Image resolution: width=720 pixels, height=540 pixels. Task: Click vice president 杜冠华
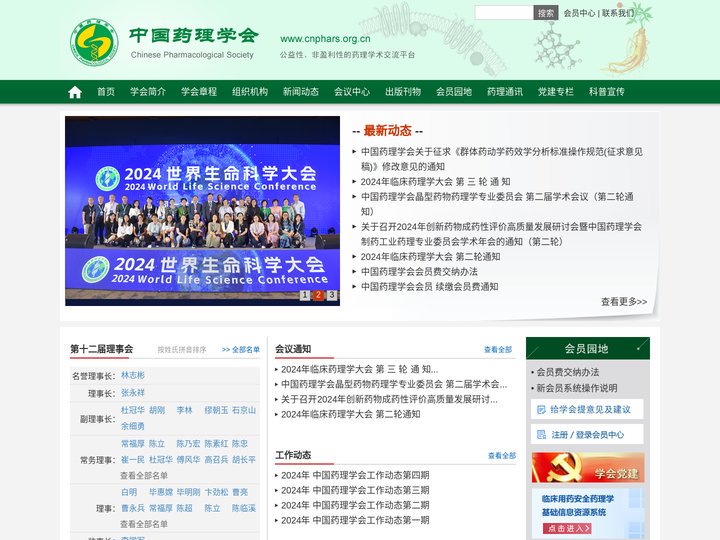click(x=133, y=410)
